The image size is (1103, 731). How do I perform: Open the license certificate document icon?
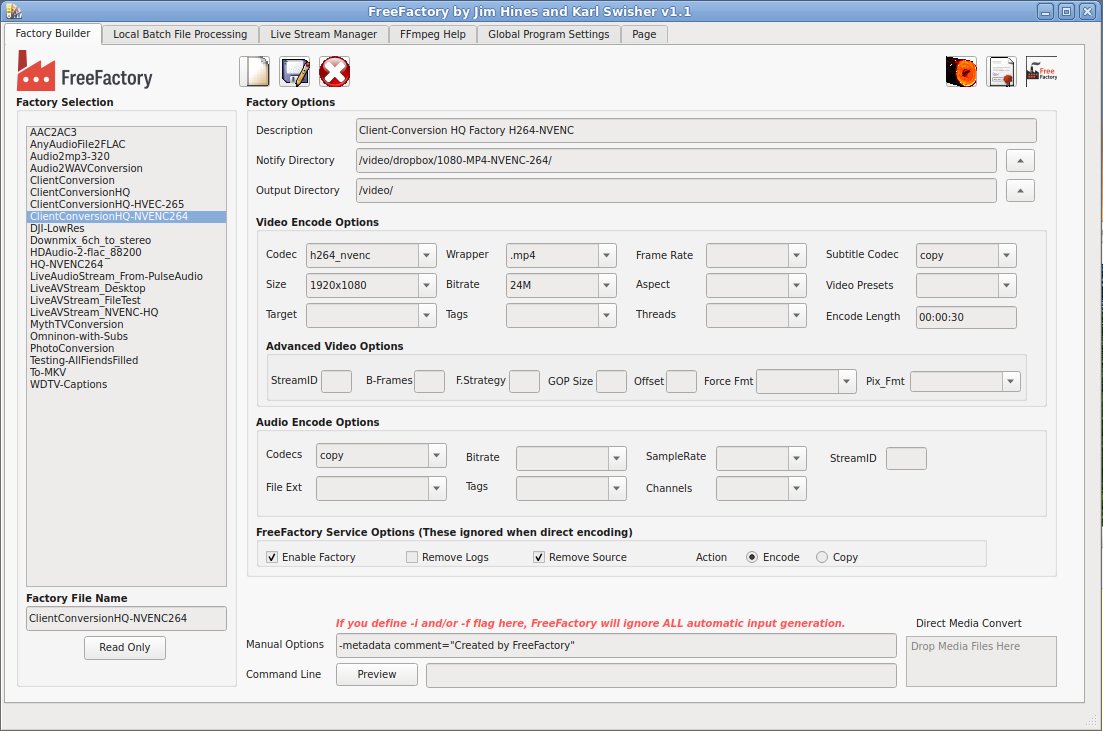pyautogui.click(x=1001, y=72)
